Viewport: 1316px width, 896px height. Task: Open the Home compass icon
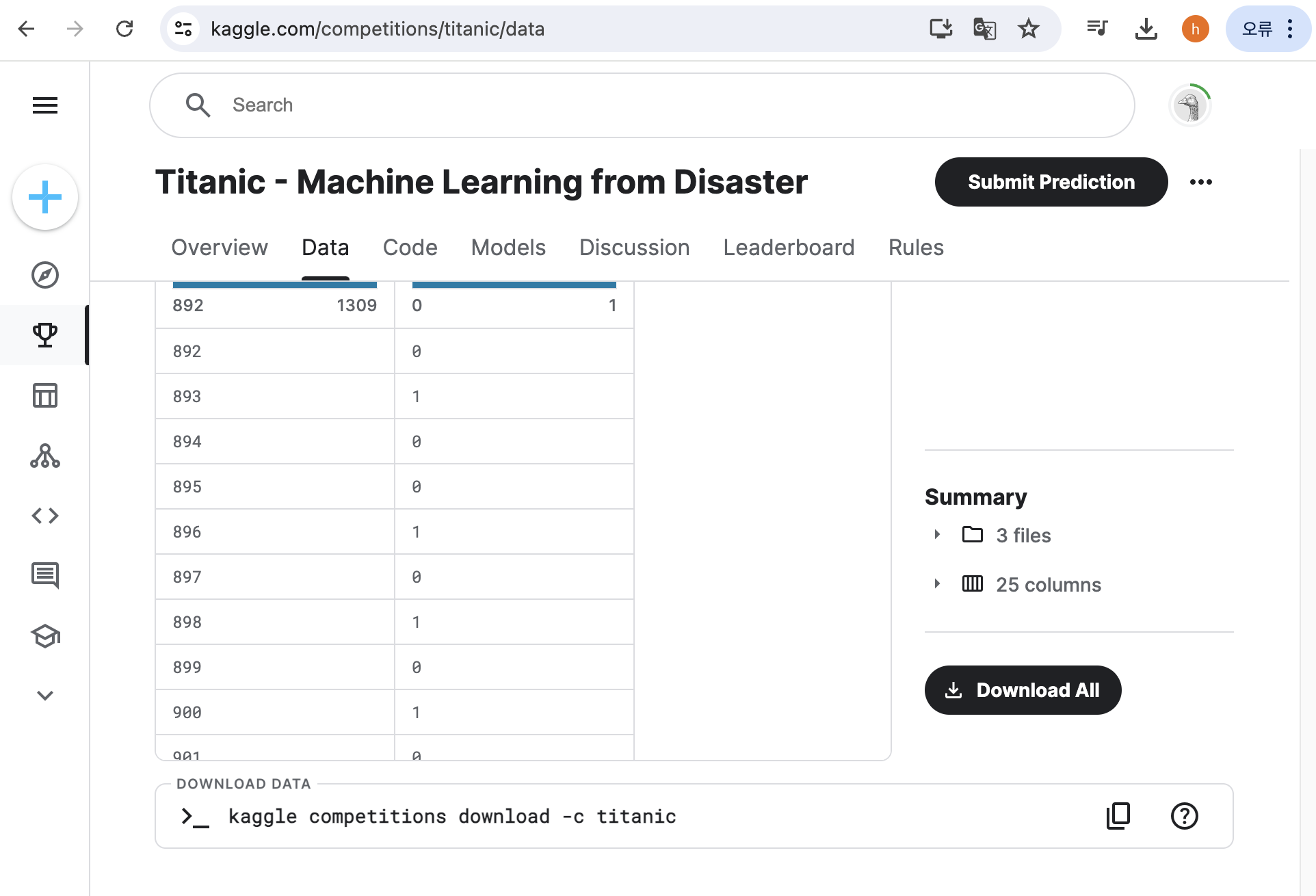click(45, 275)
